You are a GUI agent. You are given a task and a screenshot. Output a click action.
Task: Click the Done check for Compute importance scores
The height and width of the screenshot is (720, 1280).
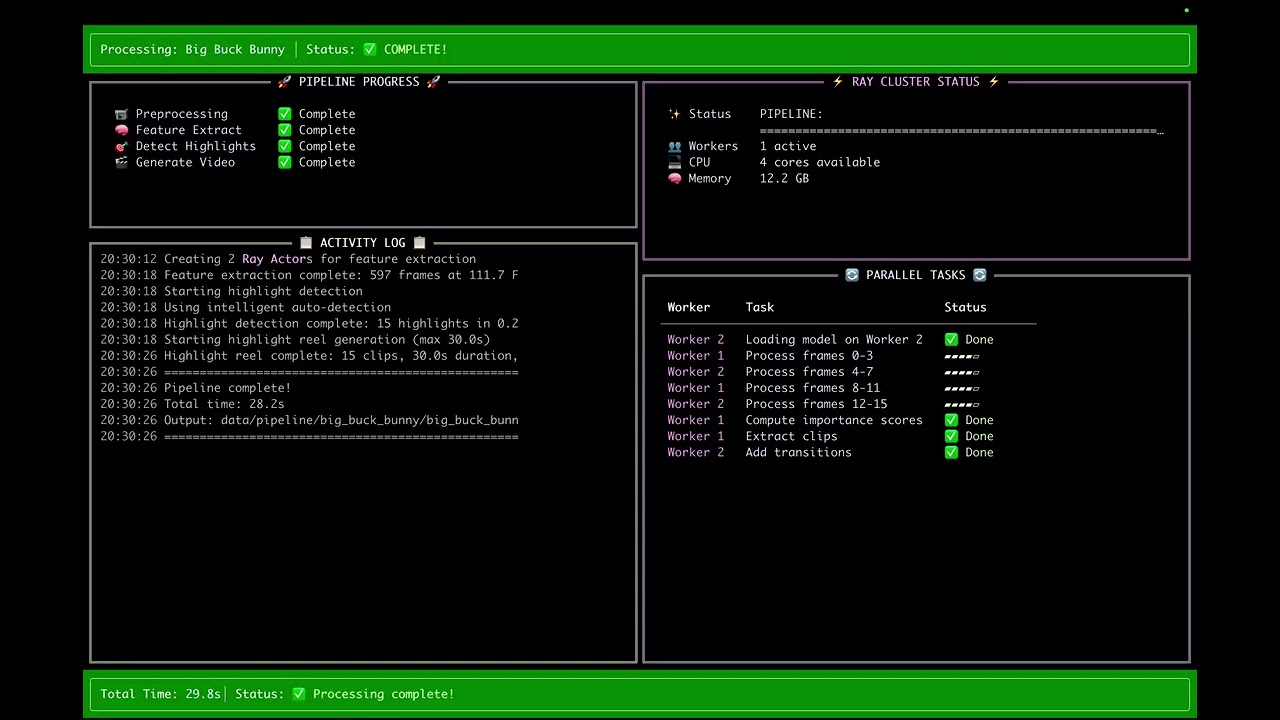tap(951, 420)
